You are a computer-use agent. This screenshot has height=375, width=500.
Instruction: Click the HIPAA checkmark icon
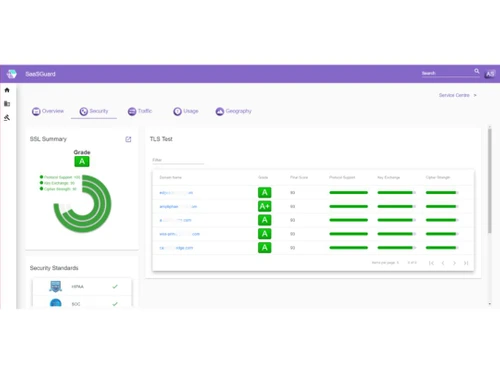[x=115, y=286]
